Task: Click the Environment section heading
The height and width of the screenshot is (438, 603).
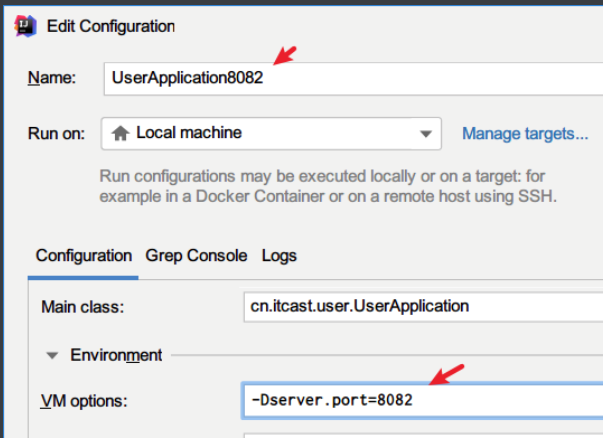Action: [116, 355]
